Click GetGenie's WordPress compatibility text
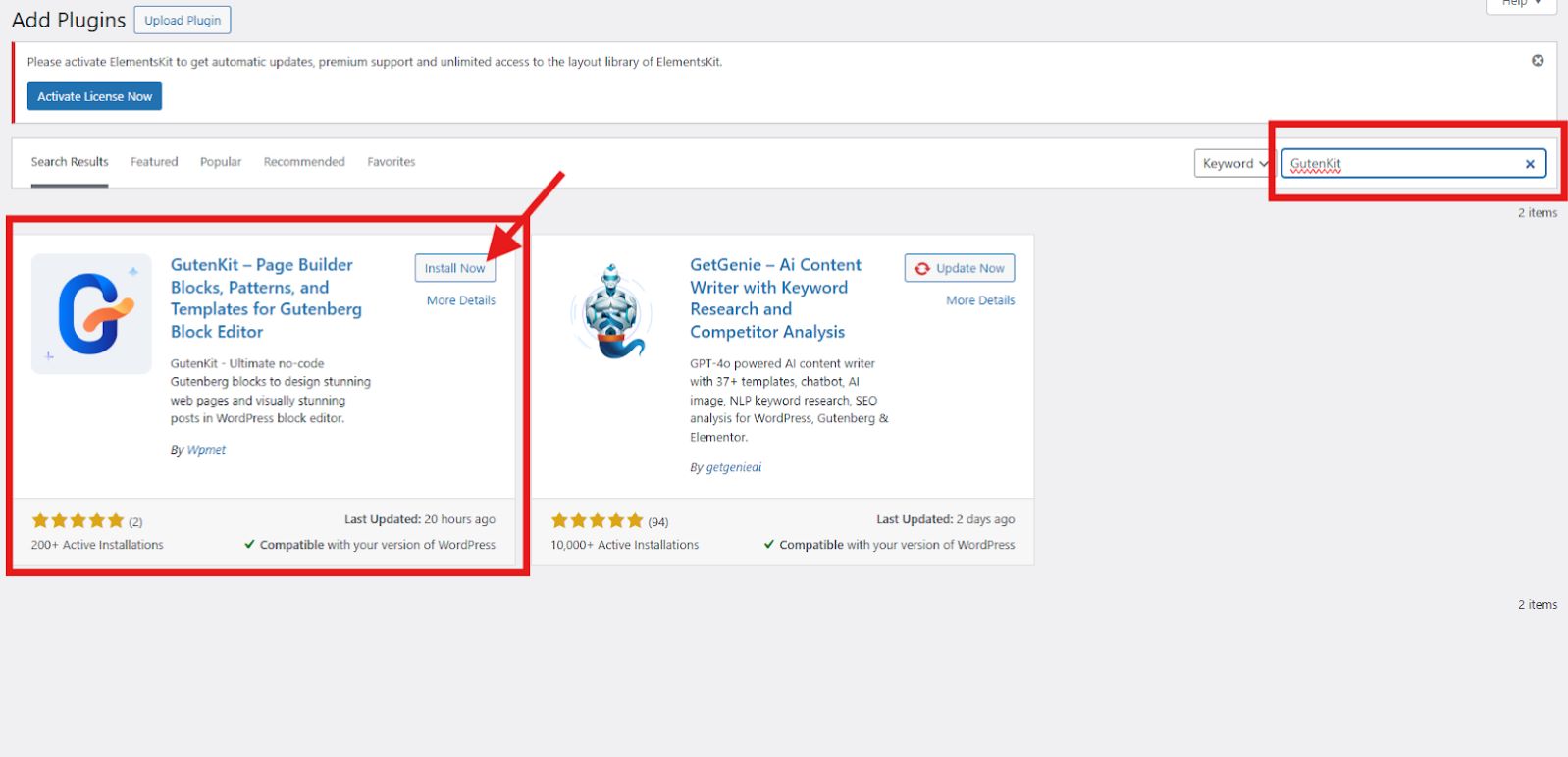Viewport: 1568px width, 757px height. 889,545
